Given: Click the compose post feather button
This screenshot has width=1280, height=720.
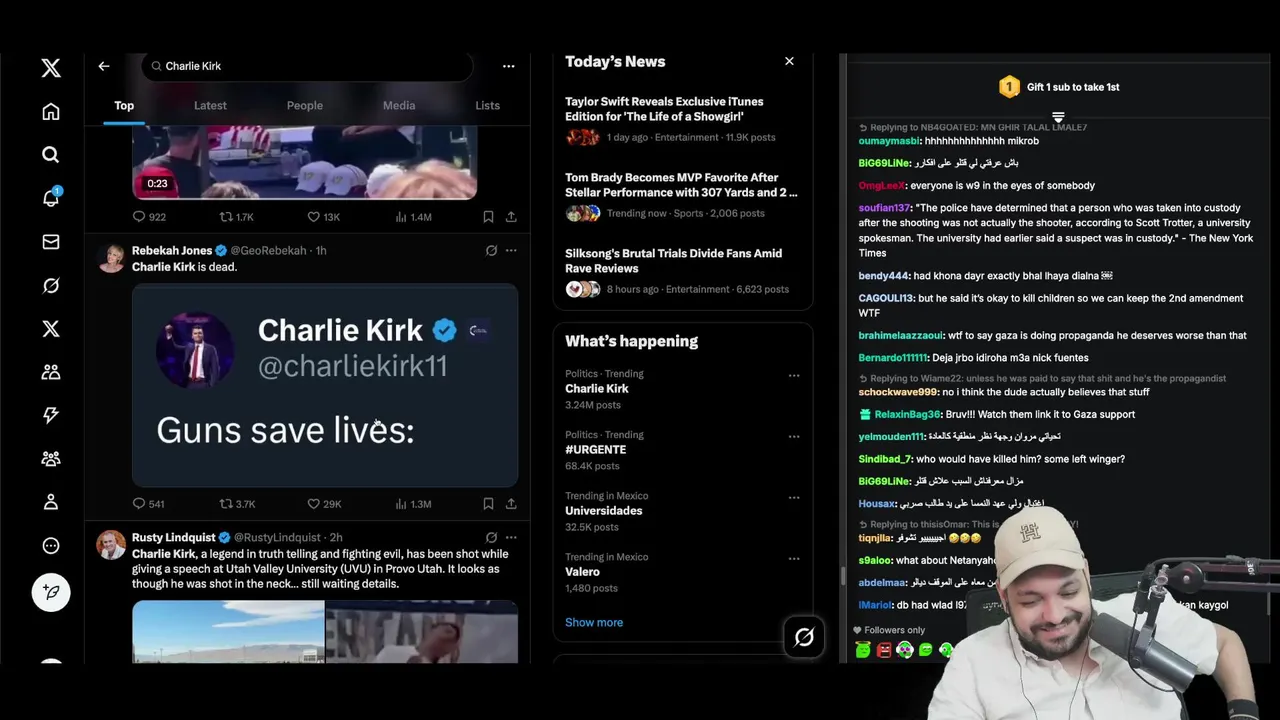Looking at the screenshot, I should tap(51, 592).
